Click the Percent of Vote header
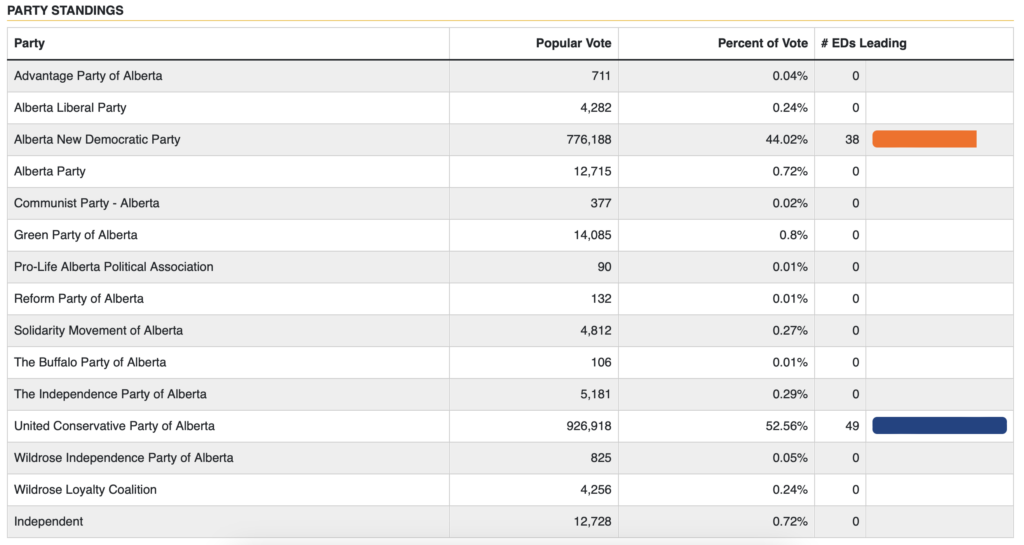1024x545 pixels. coord(762,43)
